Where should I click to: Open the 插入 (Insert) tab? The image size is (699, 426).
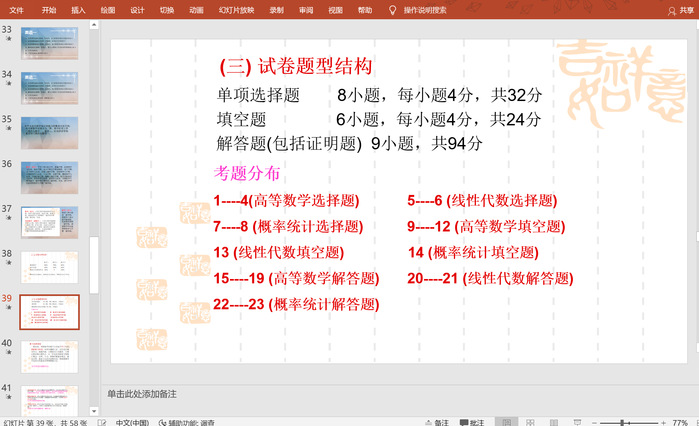point(78,9)
